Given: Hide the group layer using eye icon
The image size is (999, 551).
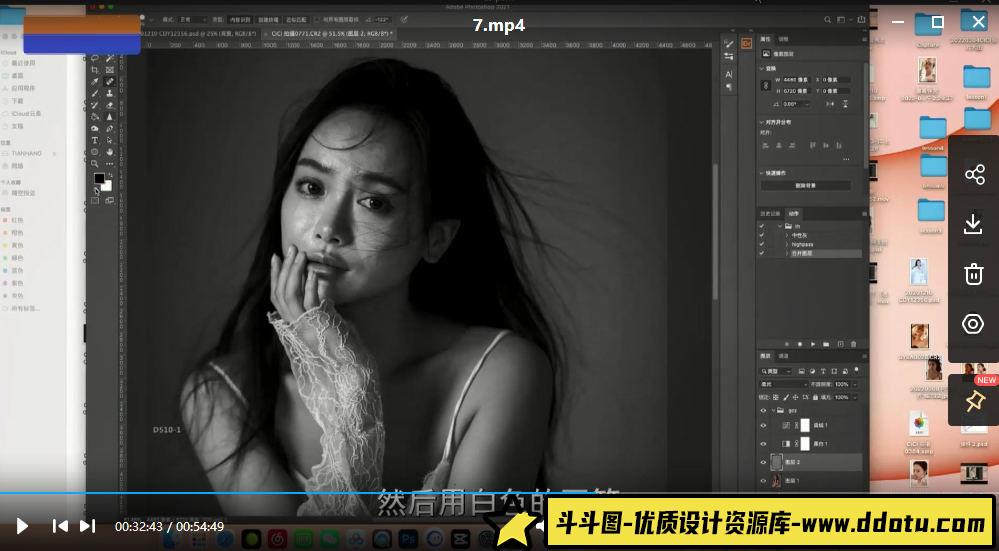Looking at the screenshot, I should [763, 411].
